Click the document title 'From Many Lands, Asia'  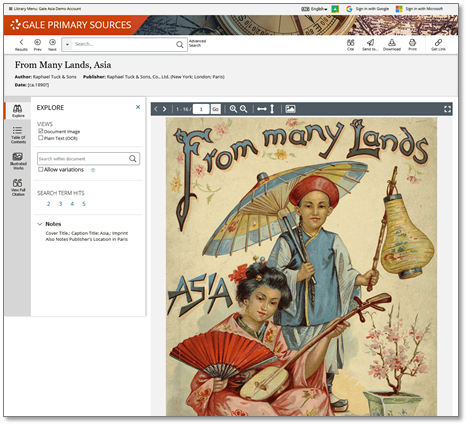pyautogui.click(x=63, y=65)
